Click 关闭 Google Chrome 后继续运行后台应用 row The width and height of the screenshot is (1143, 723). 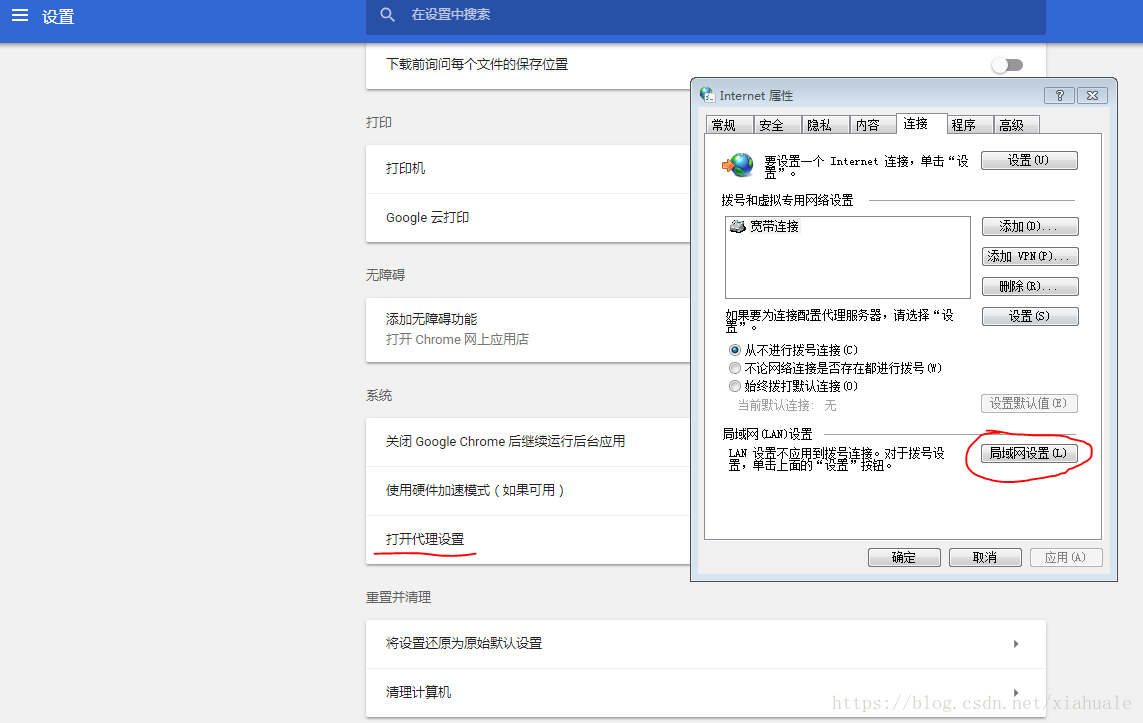click(x=528, y=442)
